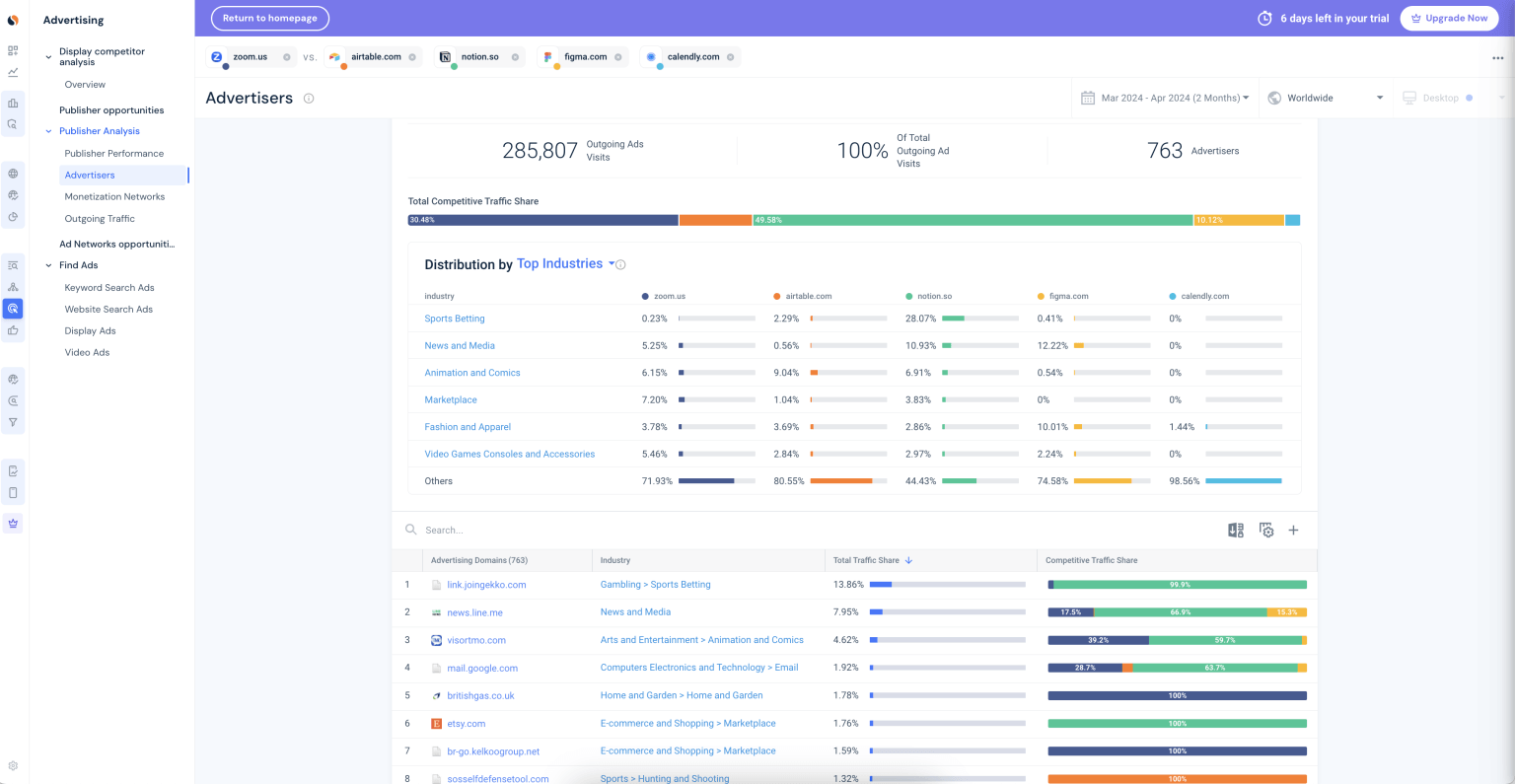Open the link.joingekko.com advertiser link

tap(487, 584)
